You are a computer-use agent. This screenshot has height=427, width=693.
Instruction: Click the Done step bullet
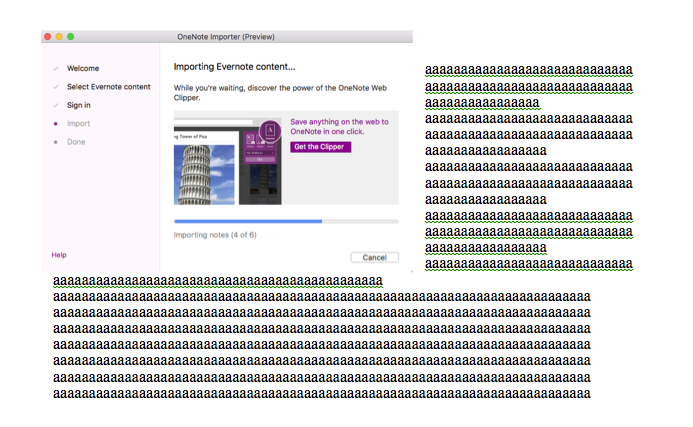coord(55,142)
